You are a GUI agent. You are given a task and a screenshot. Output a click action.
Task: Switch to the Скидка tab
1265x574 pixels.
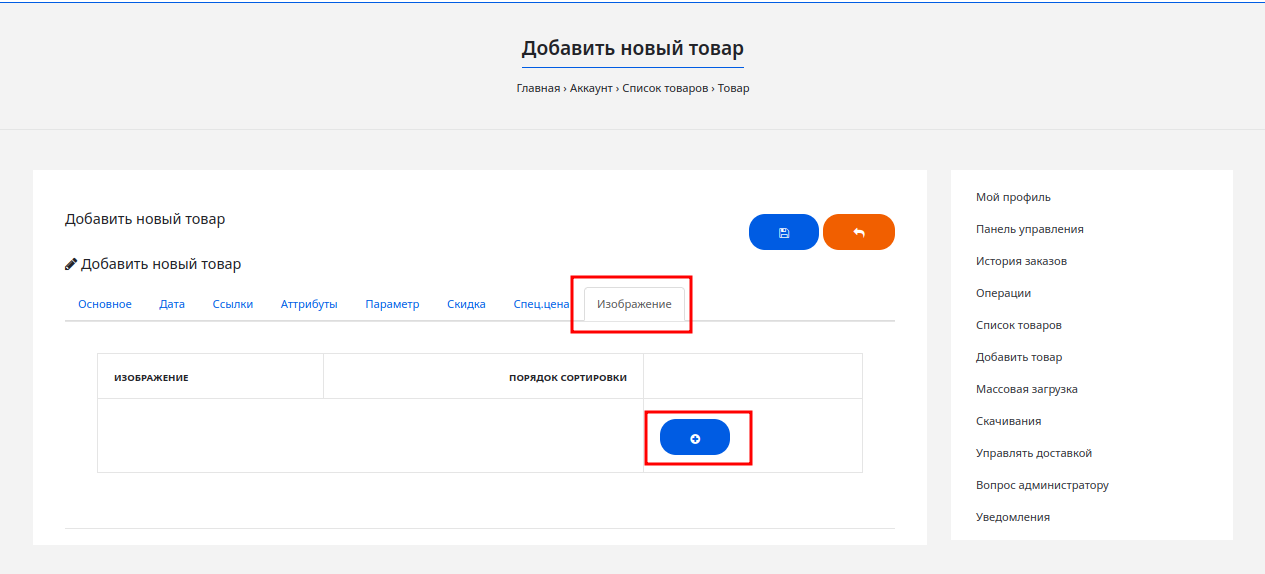point(466,304)
